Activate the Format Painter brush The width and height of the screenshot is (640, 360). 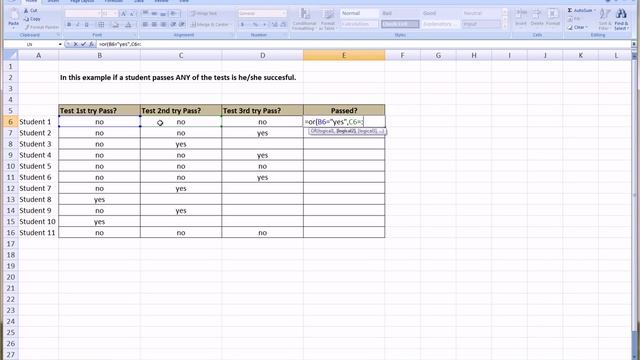[x=27, y=27]
